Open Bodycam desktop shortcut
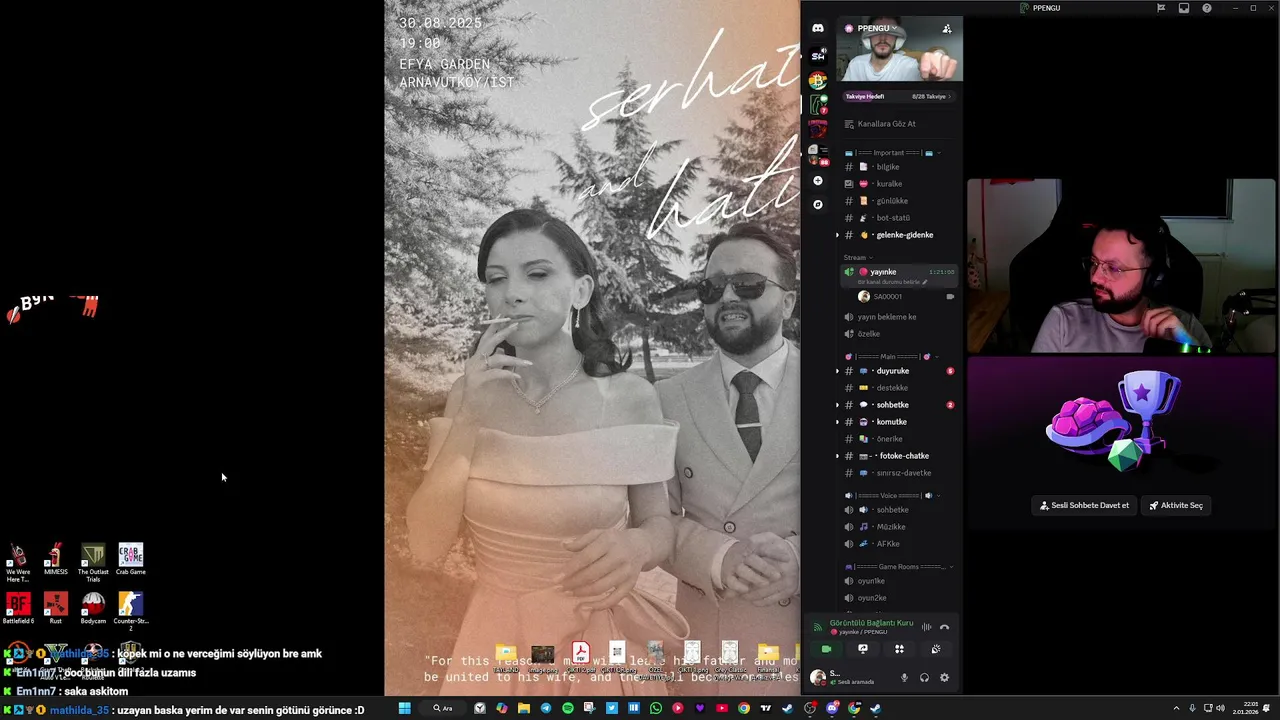Viewport: 1280px width, 720px height. point(93,609)
